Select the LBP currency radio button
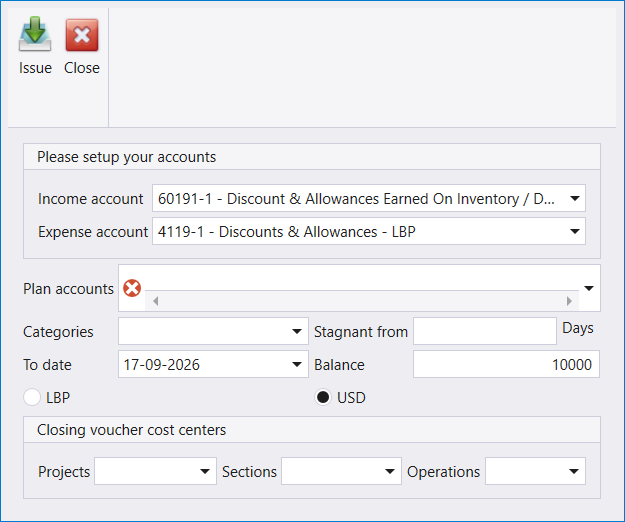Image resolution: width=625 pixels, height=522 pixels. (x=32, y=397)
